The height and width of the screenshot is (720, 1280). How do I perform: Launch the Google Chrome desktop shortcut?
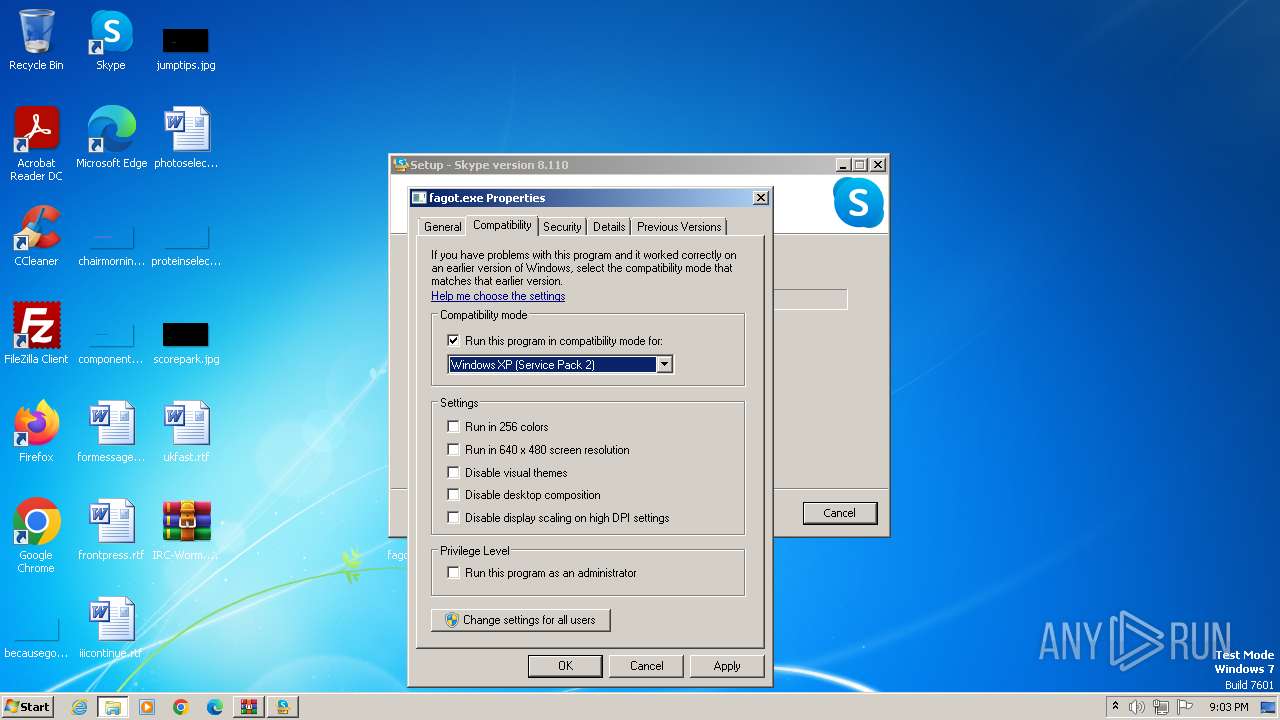point(36,535)
